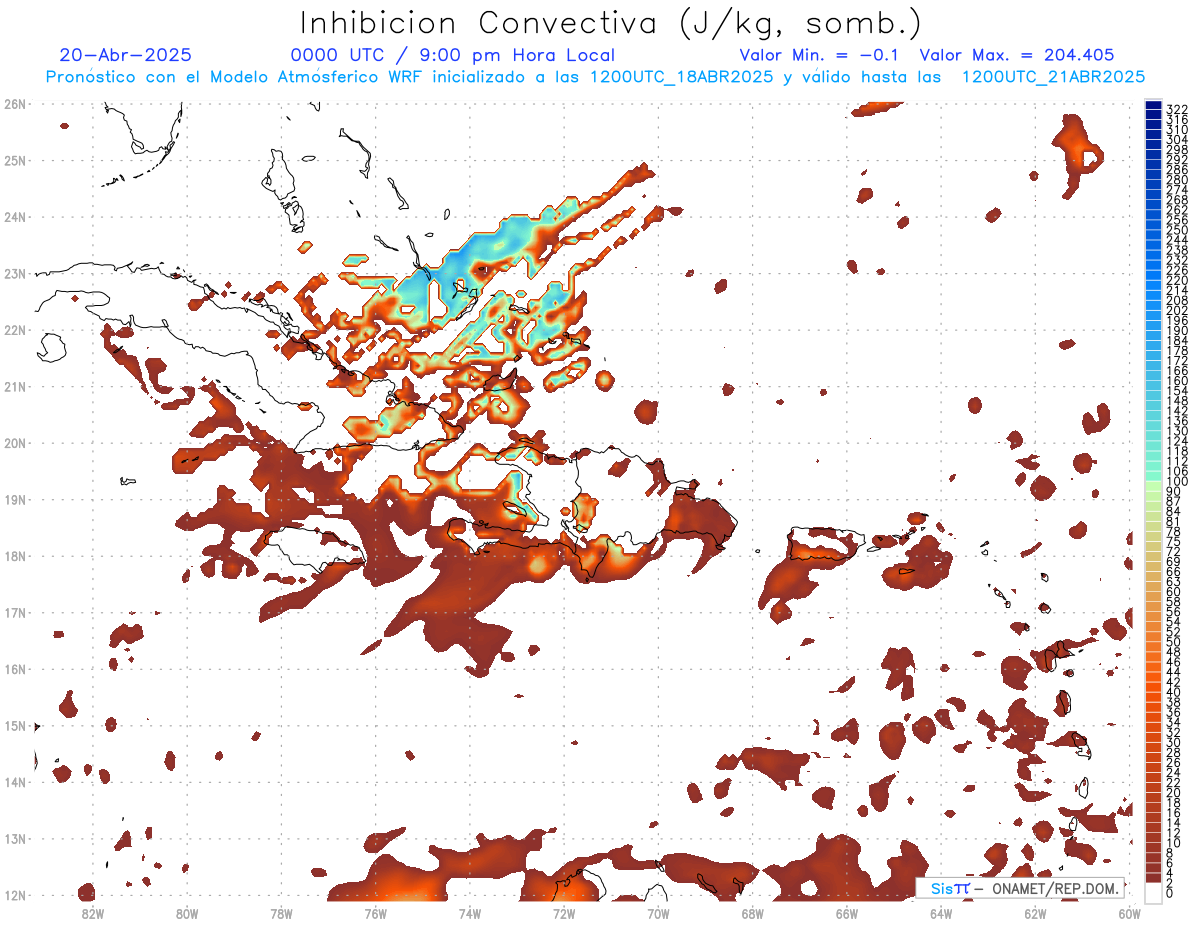Click the "20" colorbar value
The height and width of the screenshot is (927, 1200).
(1174, 793)
